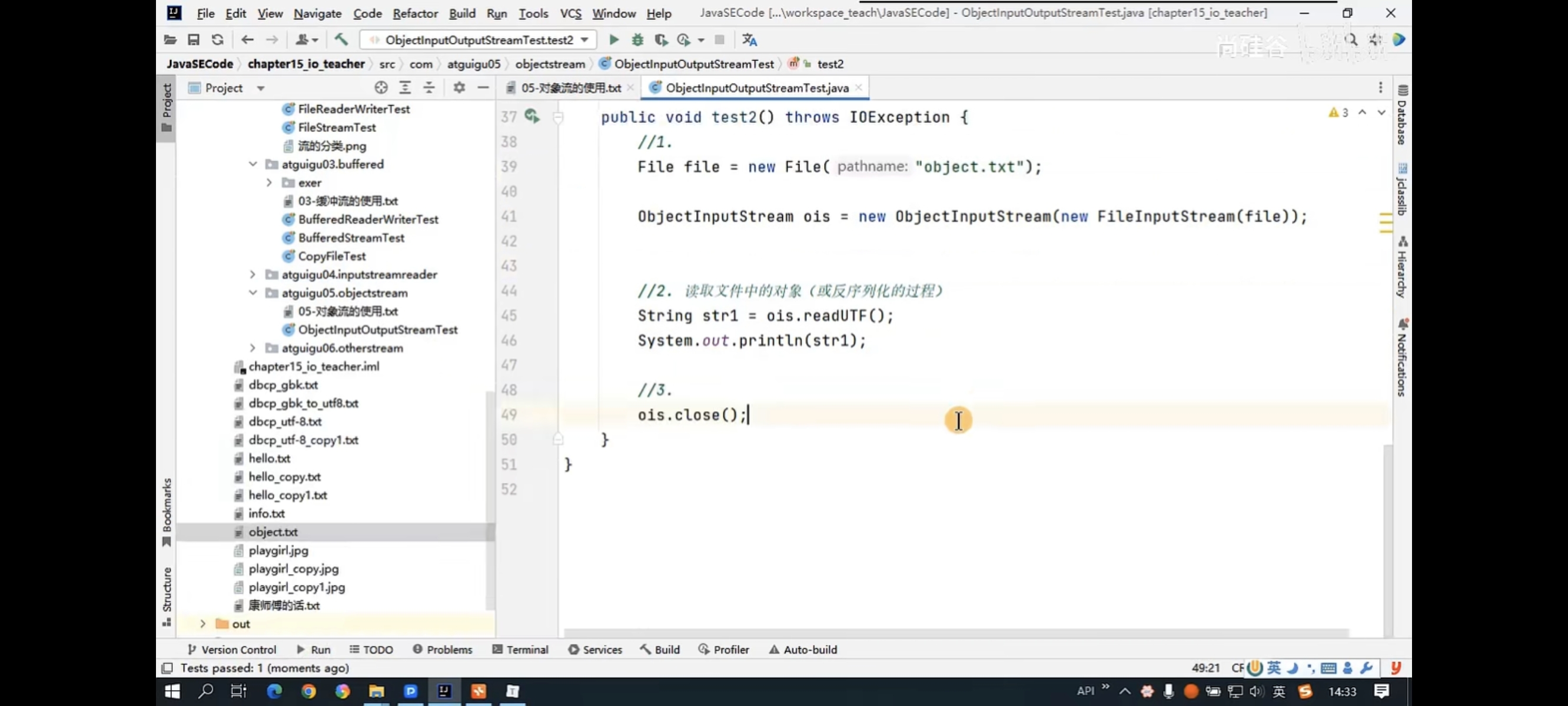Screen dimensions: 1568x706
Task: Click the Debug bug icon
Action: click(637, 39)
